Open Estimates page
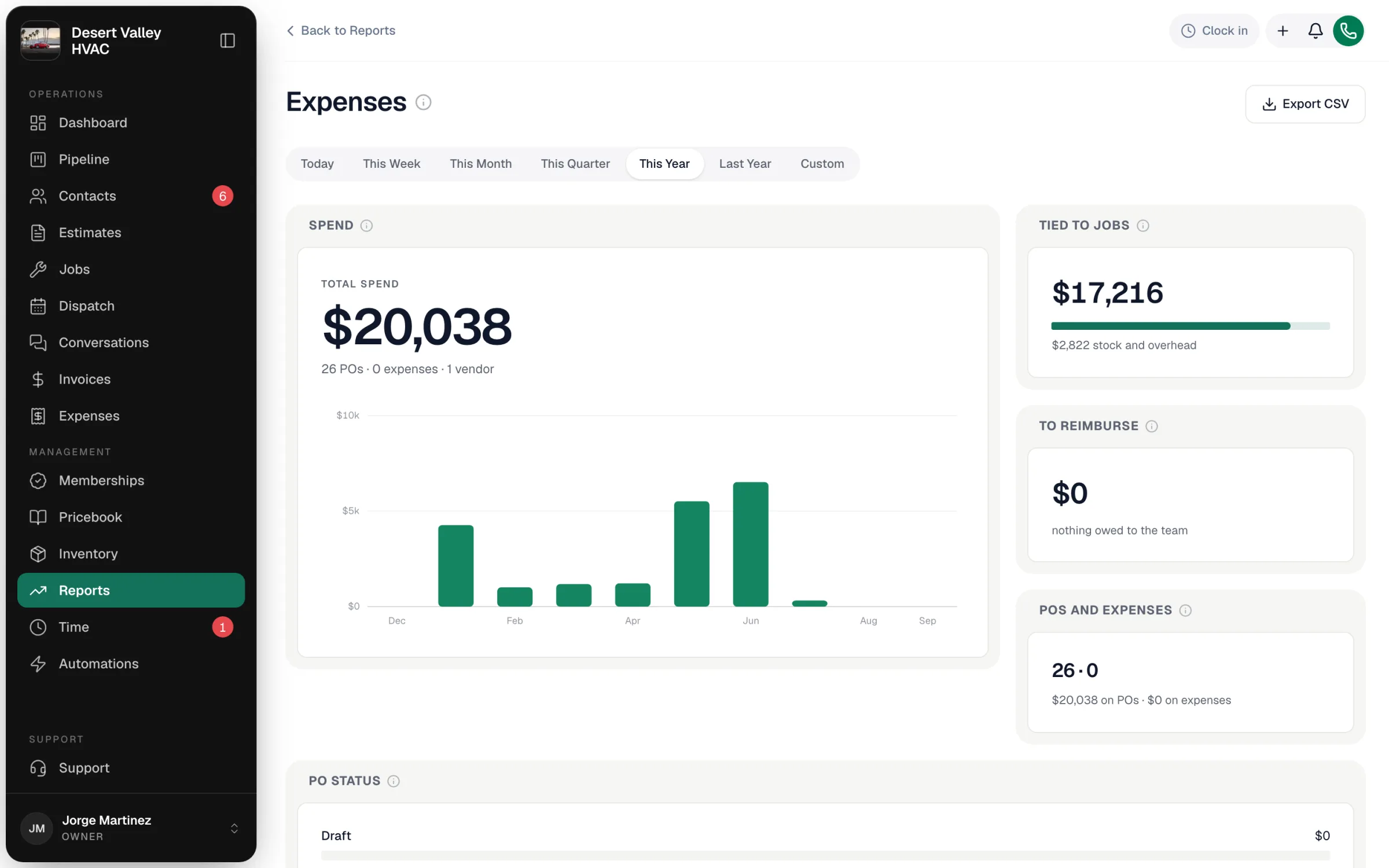Viewport: 1389px width, 868px height. 131,233
